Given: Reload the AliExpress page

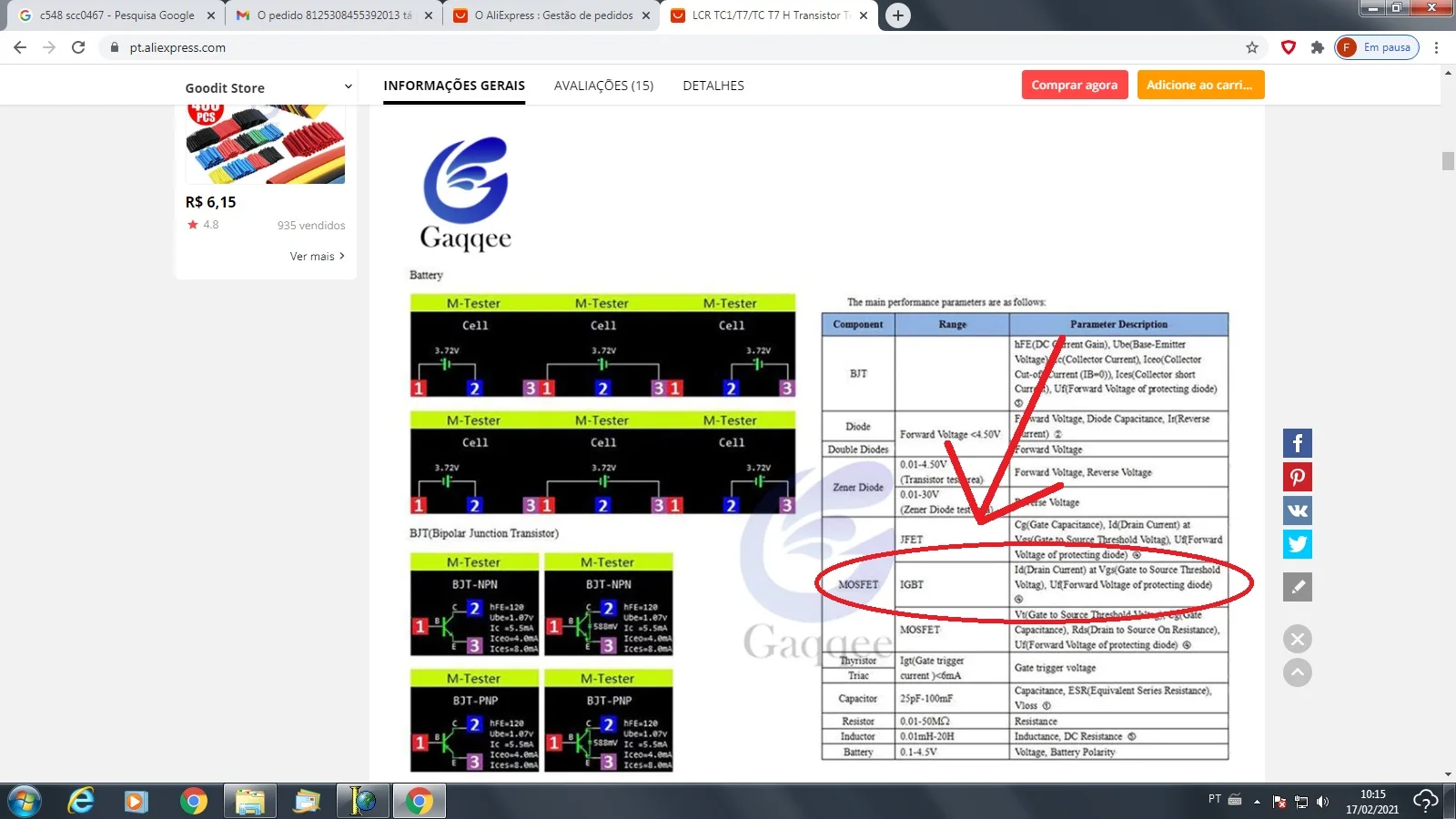Looking at the screenshot, I should tap(78, 47).
